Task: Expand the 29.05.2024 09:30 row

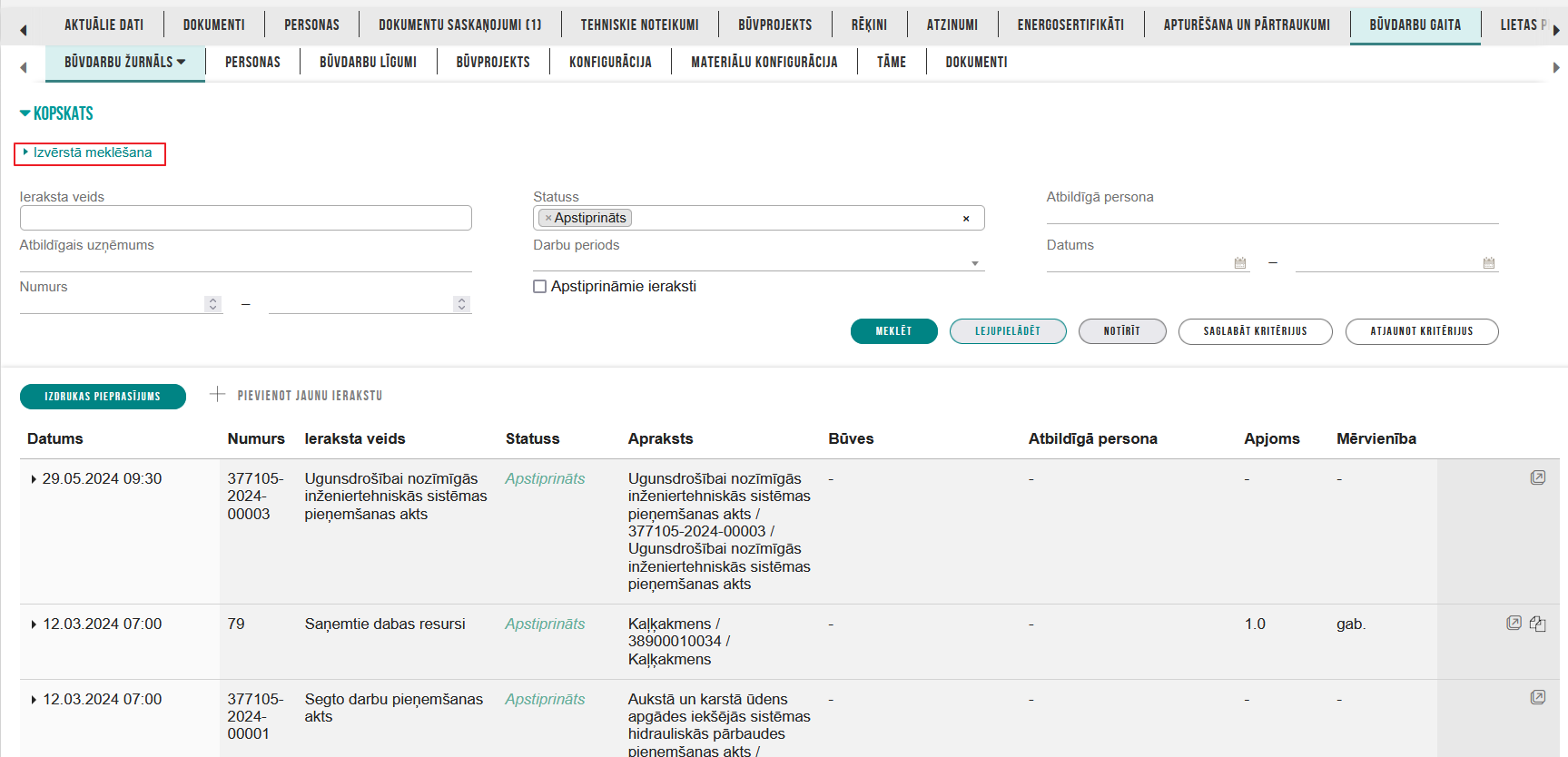Action: (34, 479)
